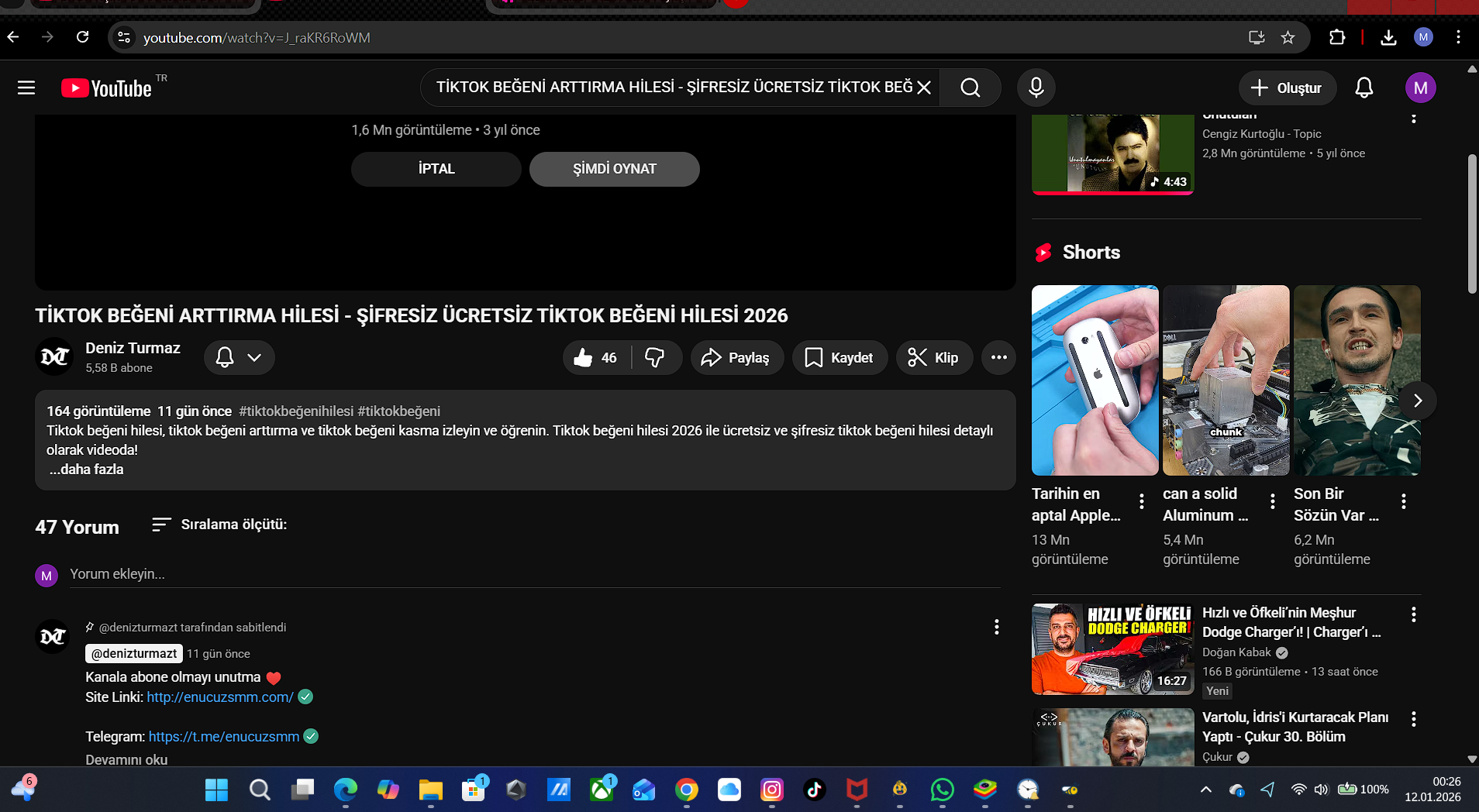Save the video with Kaydet

pyautogui.click(x=839, y=357)
